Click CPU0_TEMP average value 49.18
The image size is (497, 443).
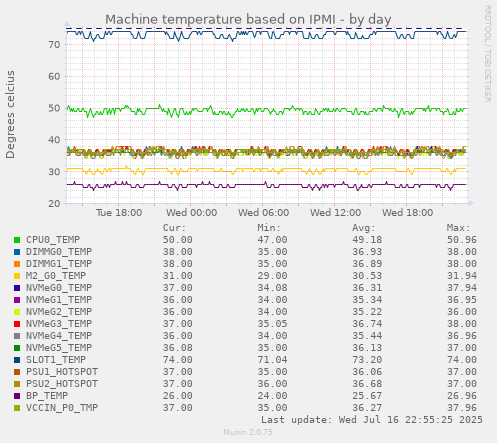click(367, 240)
